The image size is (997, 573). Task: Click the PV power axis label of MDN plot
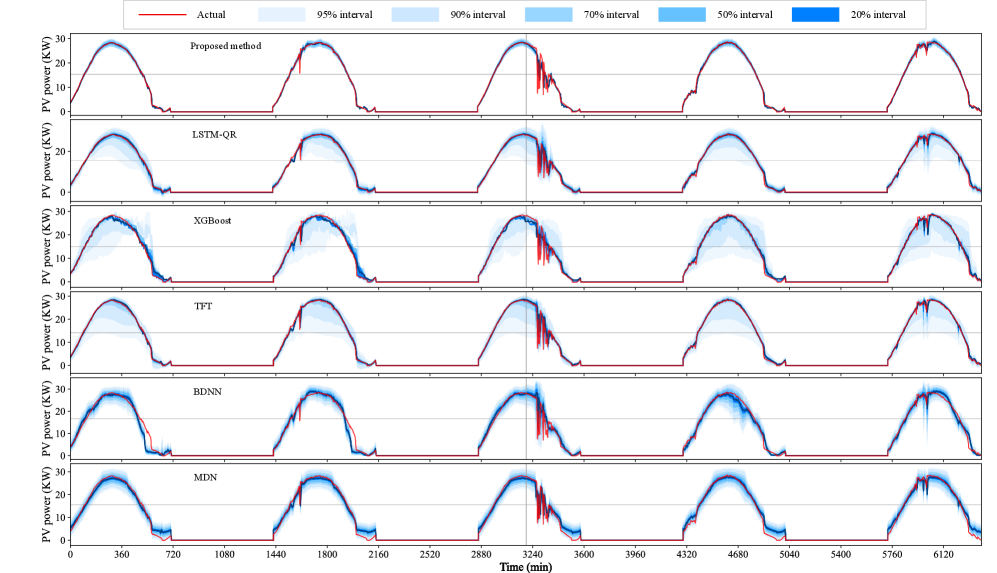[x=47, y=501]
